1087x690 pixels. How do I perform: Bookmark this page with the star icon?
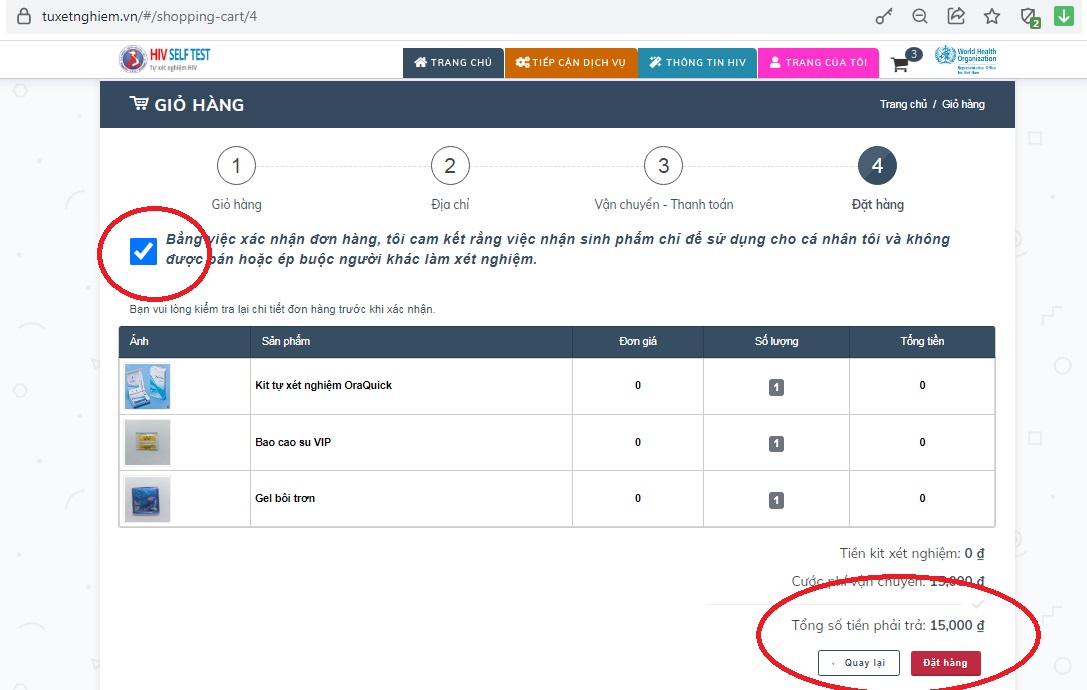pos(991,17)
